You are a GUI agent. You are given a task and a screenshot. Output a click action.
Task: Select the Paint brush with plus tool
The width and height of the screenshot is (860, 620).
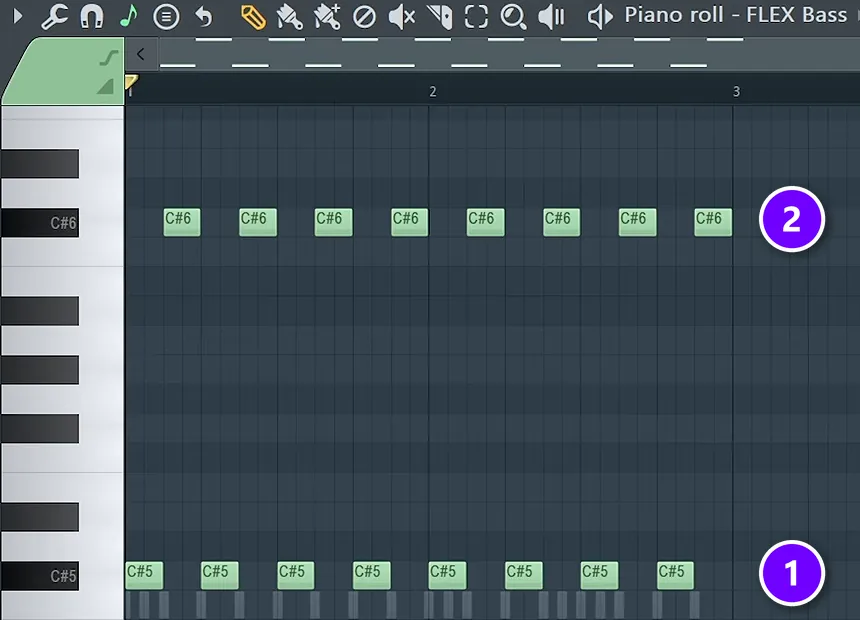(x=327, y=16)
